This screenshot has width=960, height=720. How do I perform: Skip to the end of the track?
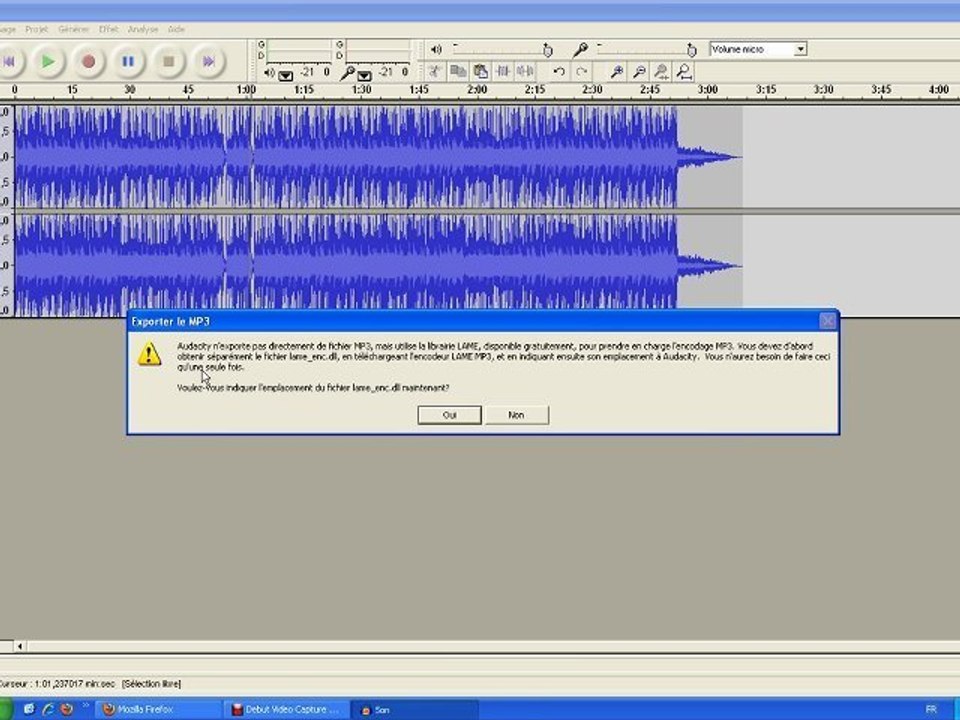209,61
